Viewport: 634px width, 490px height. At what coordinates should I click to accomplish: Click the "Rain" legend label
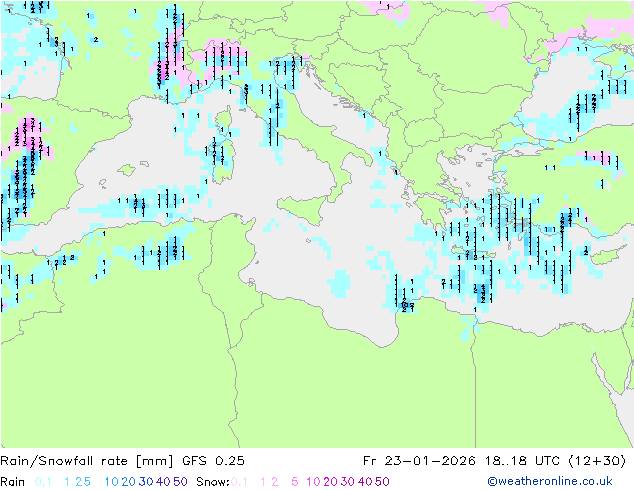pyautogui.click(x=13, y=482)
